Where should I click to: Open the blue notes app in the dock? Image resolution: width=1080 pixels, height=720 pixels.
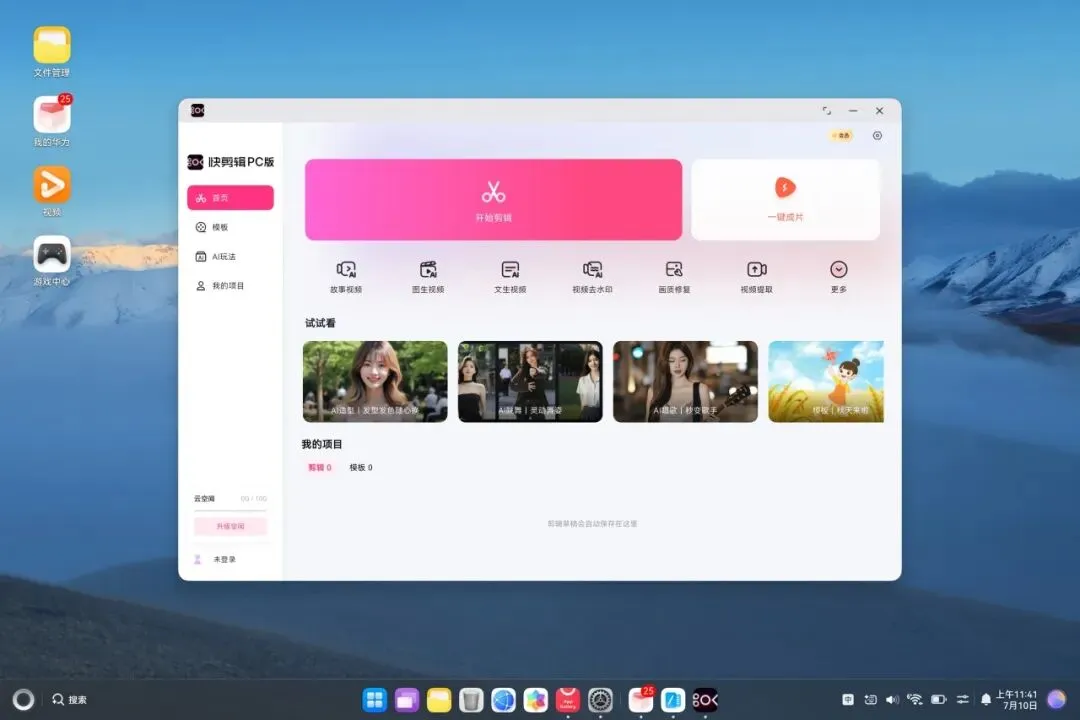coord(673,700)
